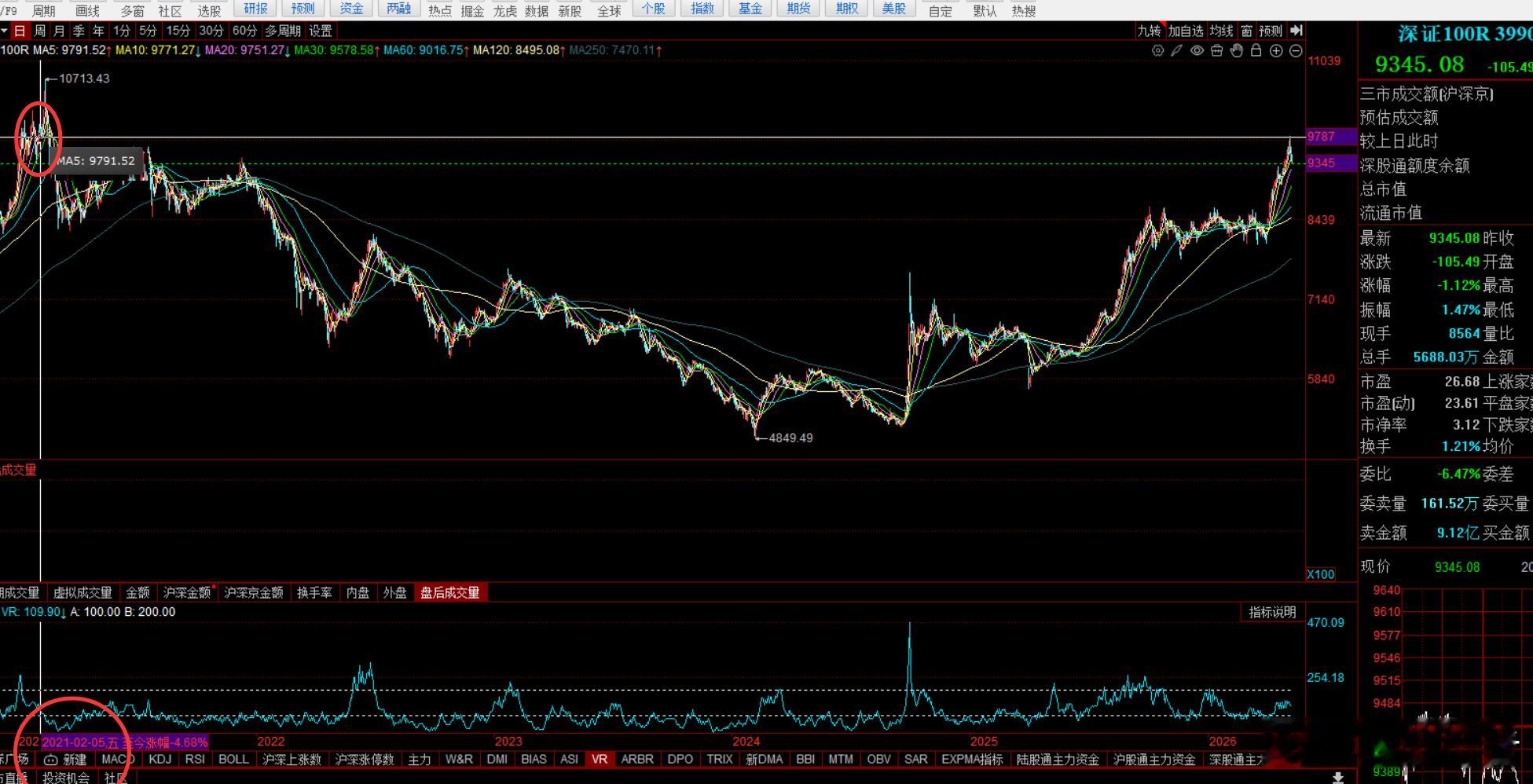Select 1分 minute chart
The width and height of the screenshot is (1533, 784).
(x=121, y=31)
